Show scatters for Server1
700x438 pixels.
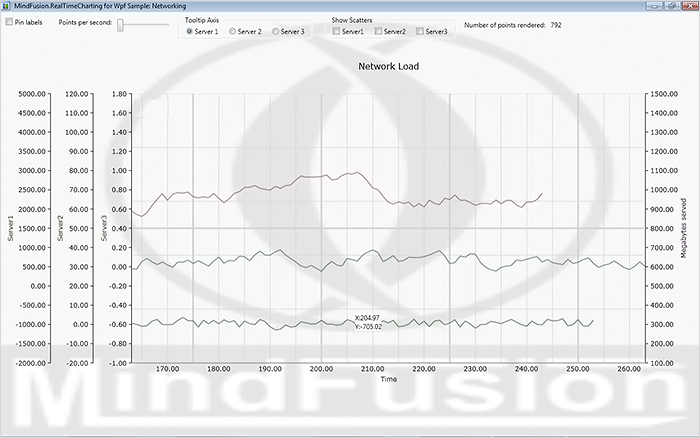pyautogui.click(x=337, y=32)
